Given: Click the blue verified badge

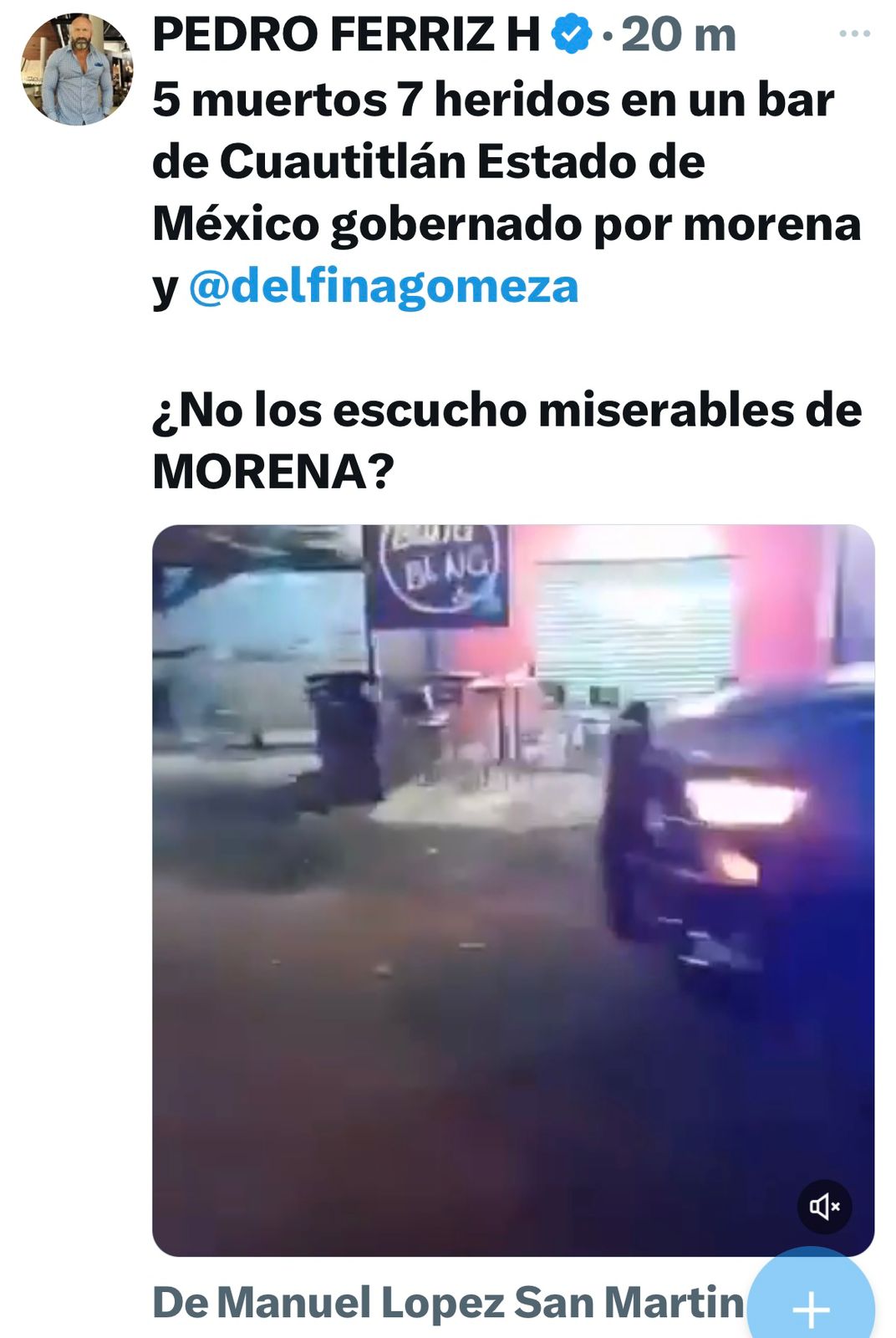Looking at the screenshot, I should [x=573, y=35].
